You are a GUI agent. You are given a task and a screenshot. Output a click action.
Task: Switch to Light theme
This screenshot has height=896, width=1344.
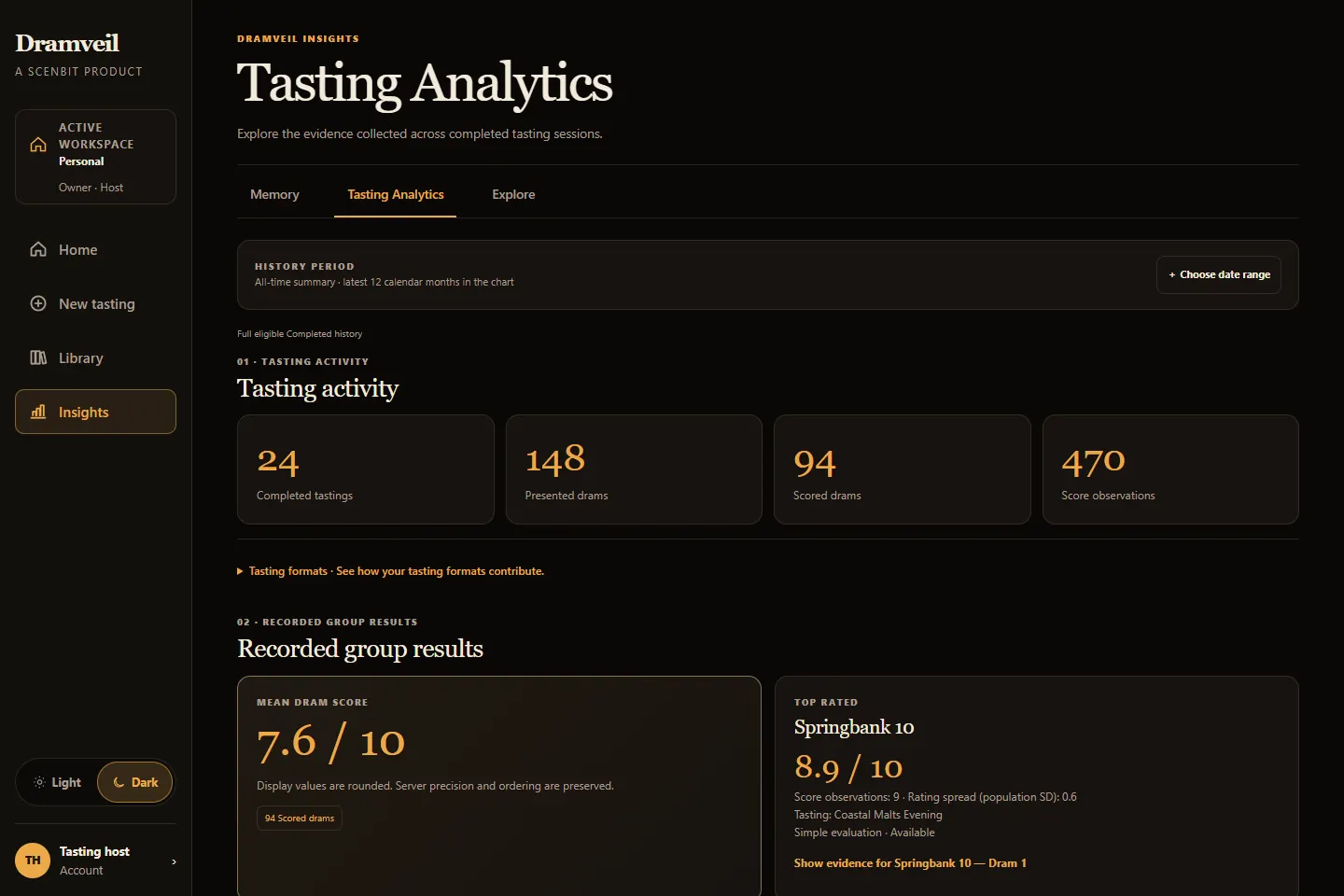[57, 782]
